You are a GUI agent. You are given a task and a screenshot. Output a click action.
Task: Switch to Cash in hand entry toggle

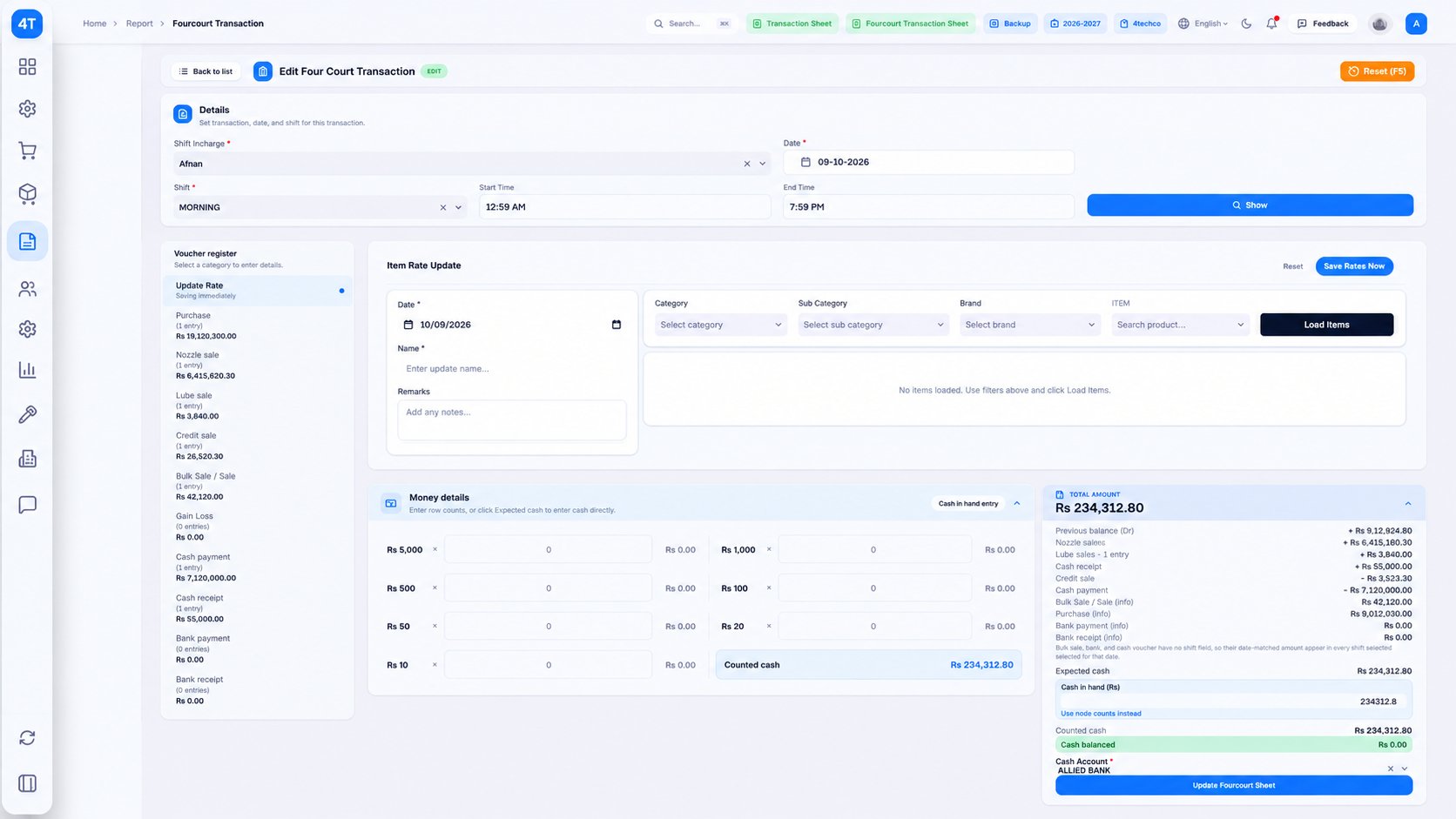[x=968, y=503]
